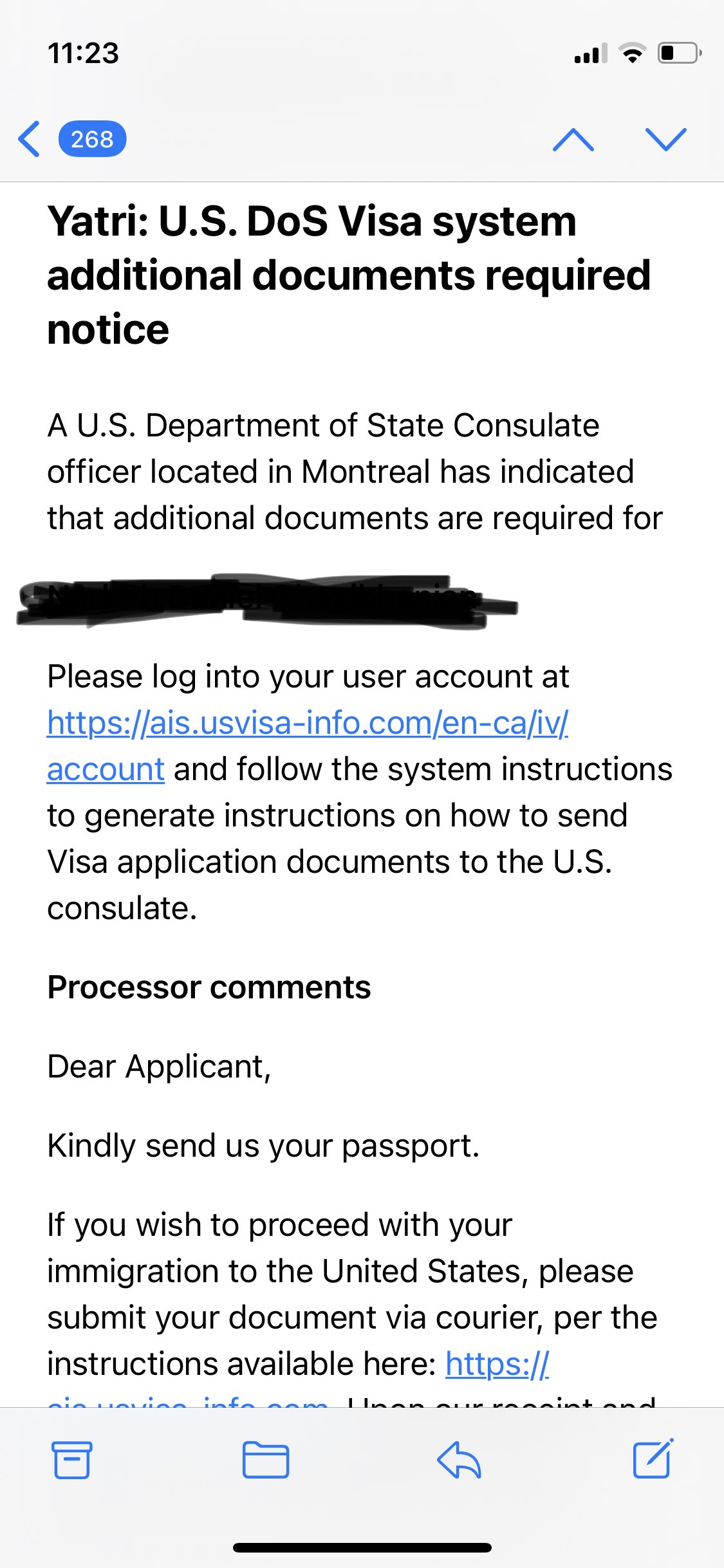
Task: Reply using the curved arrow icon
Action: click(x=459, y=1460)
